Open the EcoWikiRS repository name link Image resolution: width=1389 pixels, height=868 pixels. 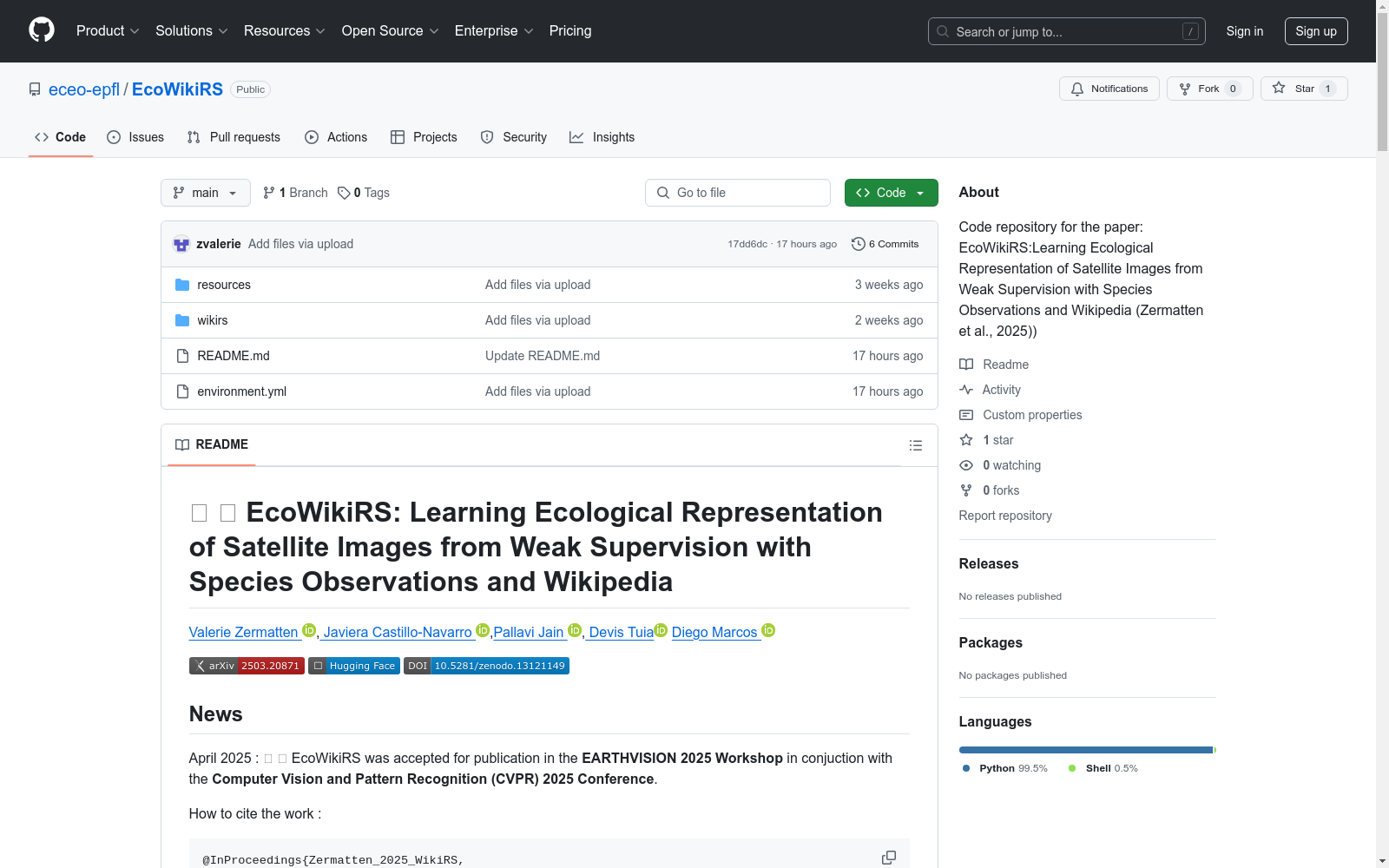[177, 89]
